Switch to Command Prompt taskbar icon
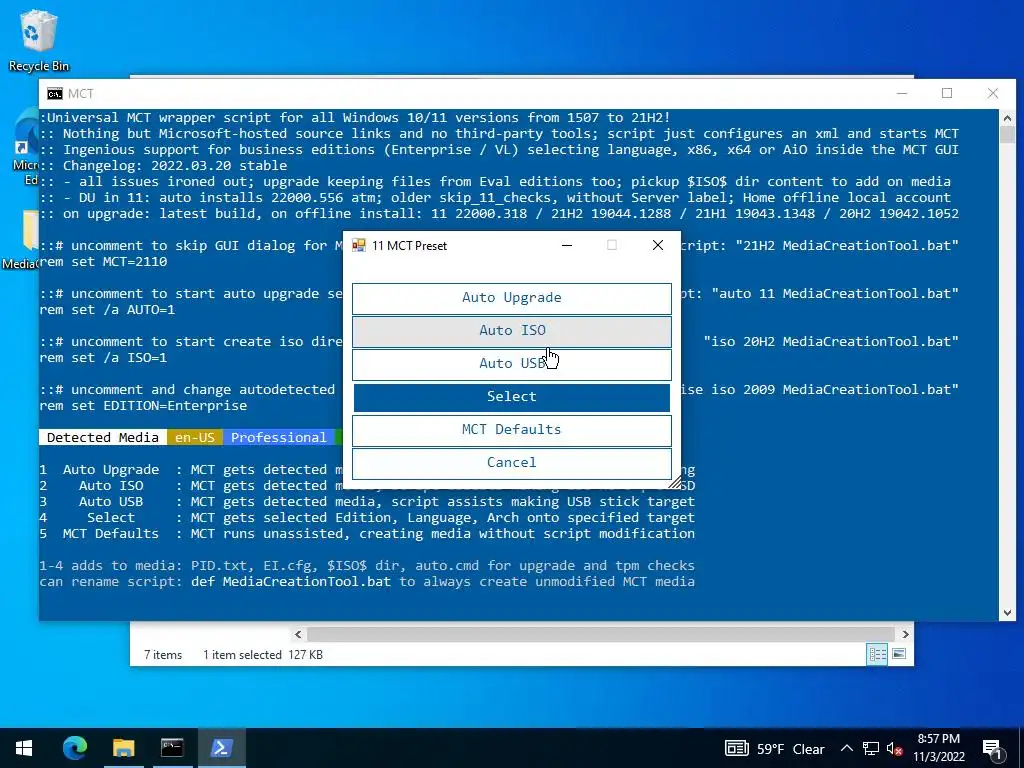This screenshot has width=1024, height=768. click(x=172, y=748)
